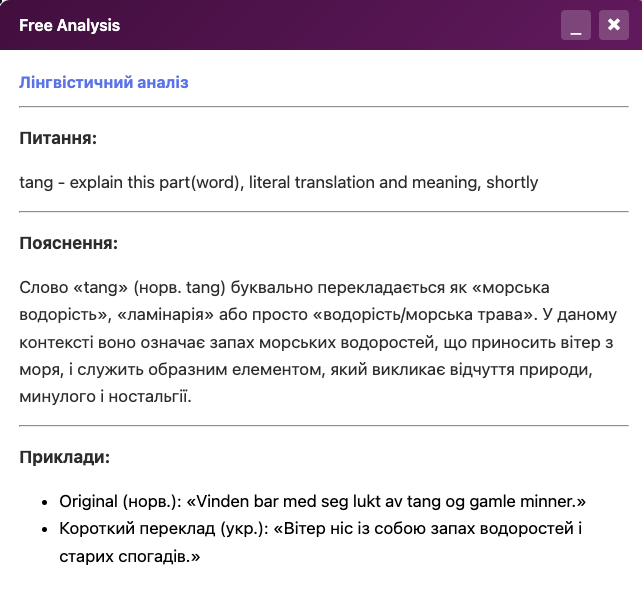Click explanation paragraph starting 'Слово «tang»'
The width and height of the screenshot is (642, 590).
(x=318, y=342)
